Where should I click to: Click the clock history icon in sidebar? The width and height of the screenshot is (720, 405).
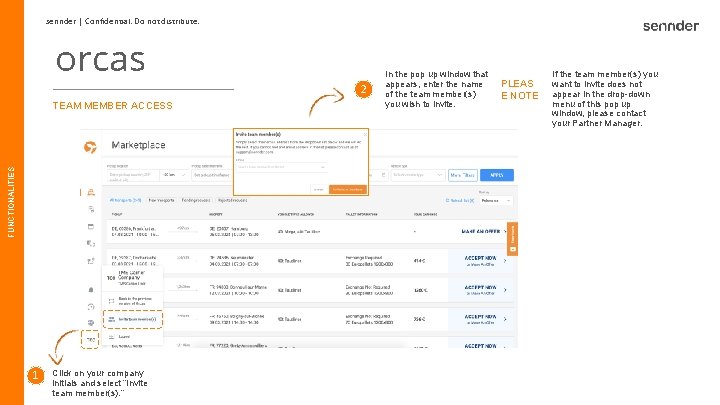click(90, 306)
